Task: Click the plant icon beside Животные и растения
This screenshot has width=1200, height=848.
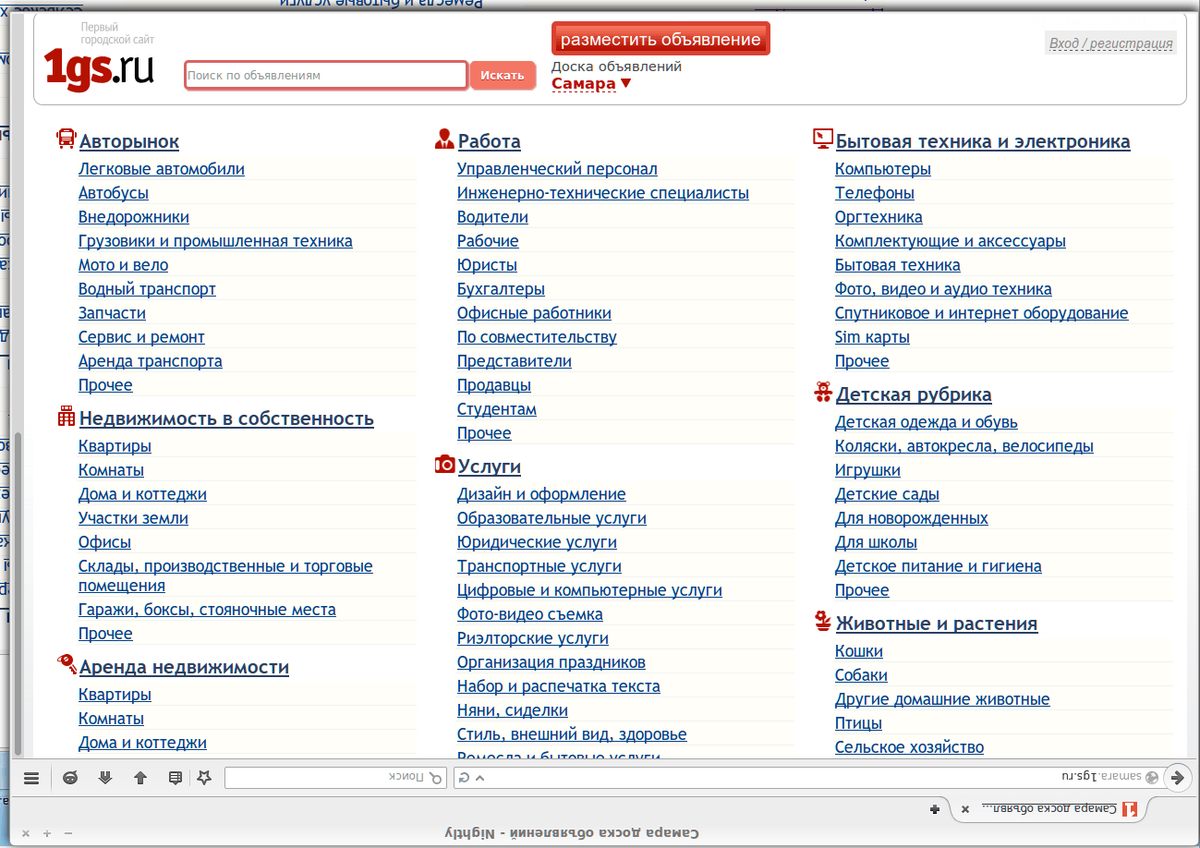Action: 823,621
